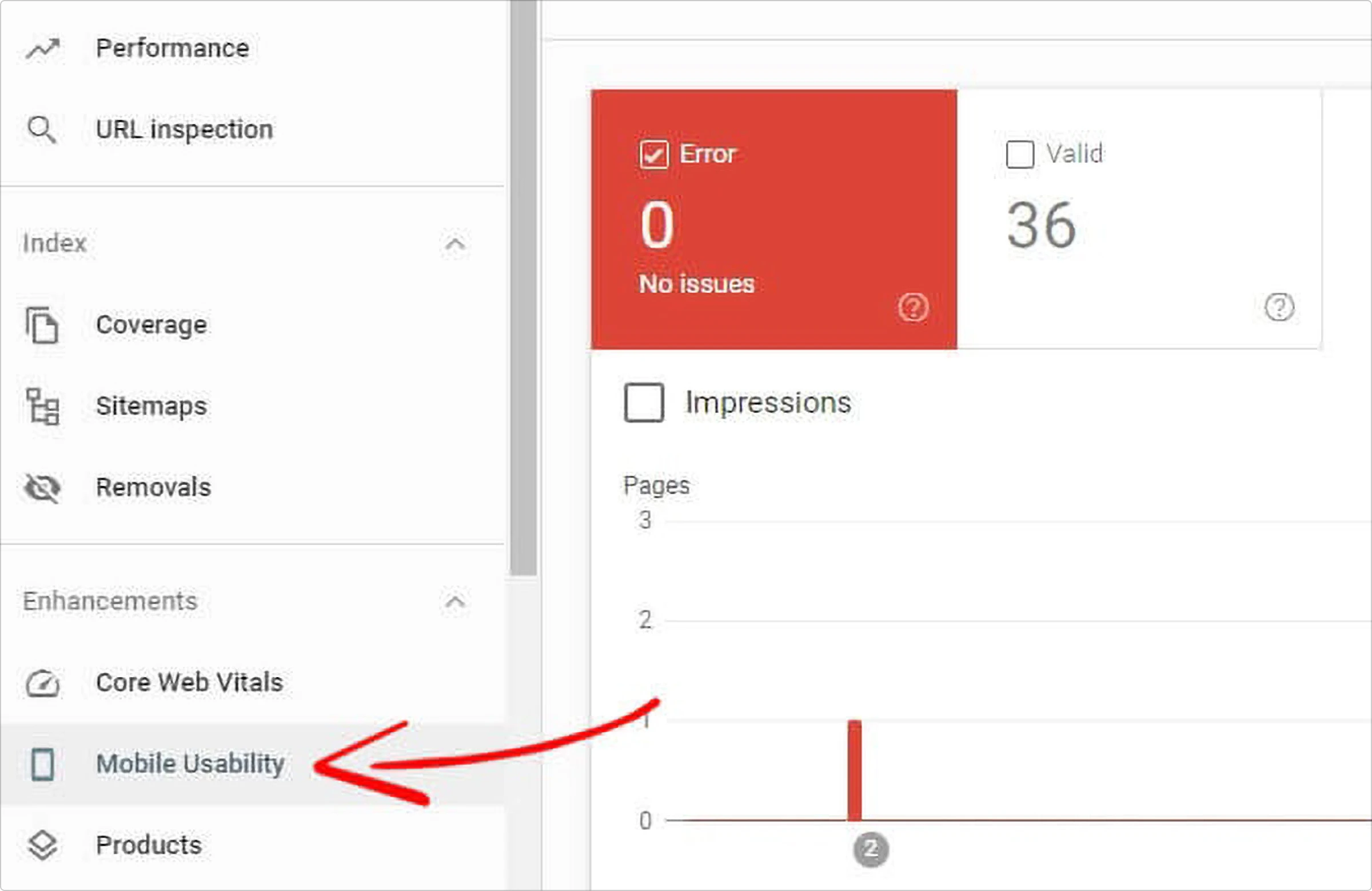This screenshot has width=1372, height=891.
Task: Open Core Web Vitals report
Action: tap(190, 682)
